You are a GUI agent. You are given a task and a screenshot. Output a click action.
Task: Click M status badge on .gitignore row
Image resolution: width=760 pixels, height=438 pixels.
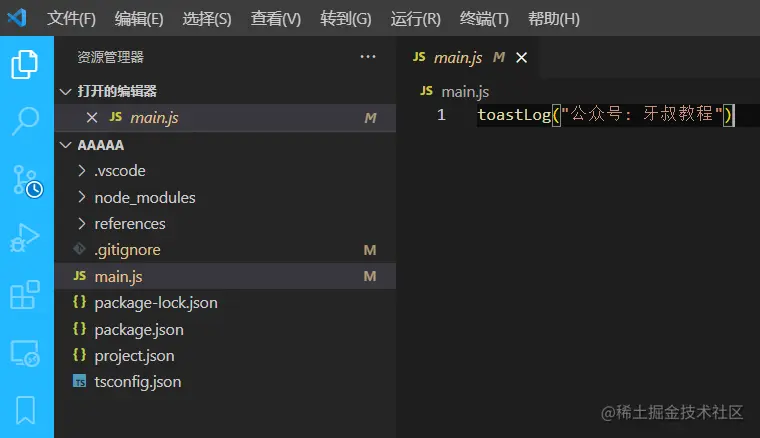[370, 250]
